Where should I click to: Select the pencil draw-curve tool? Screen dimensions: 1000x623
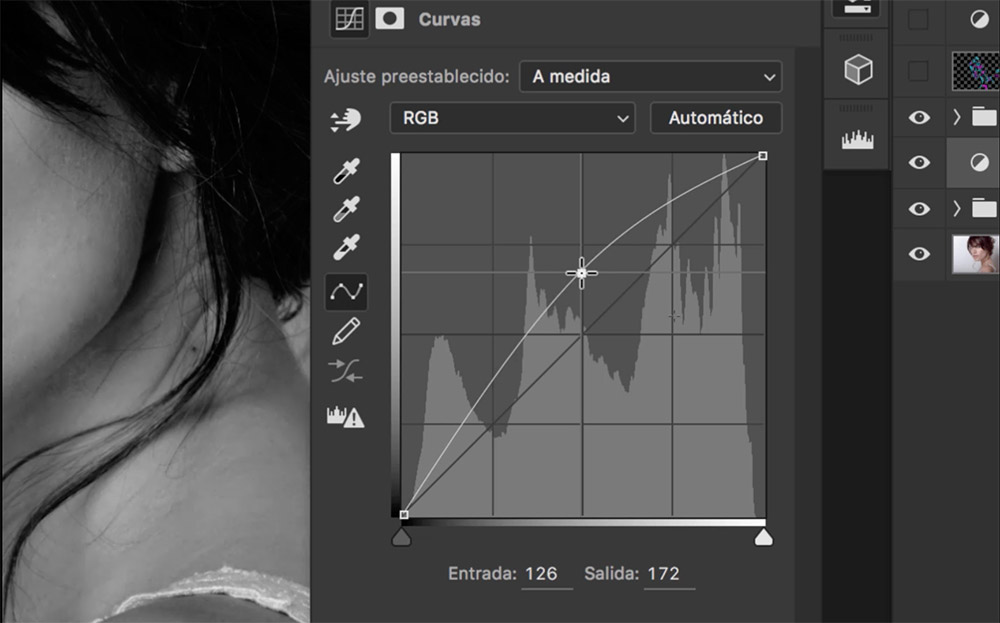346,332
